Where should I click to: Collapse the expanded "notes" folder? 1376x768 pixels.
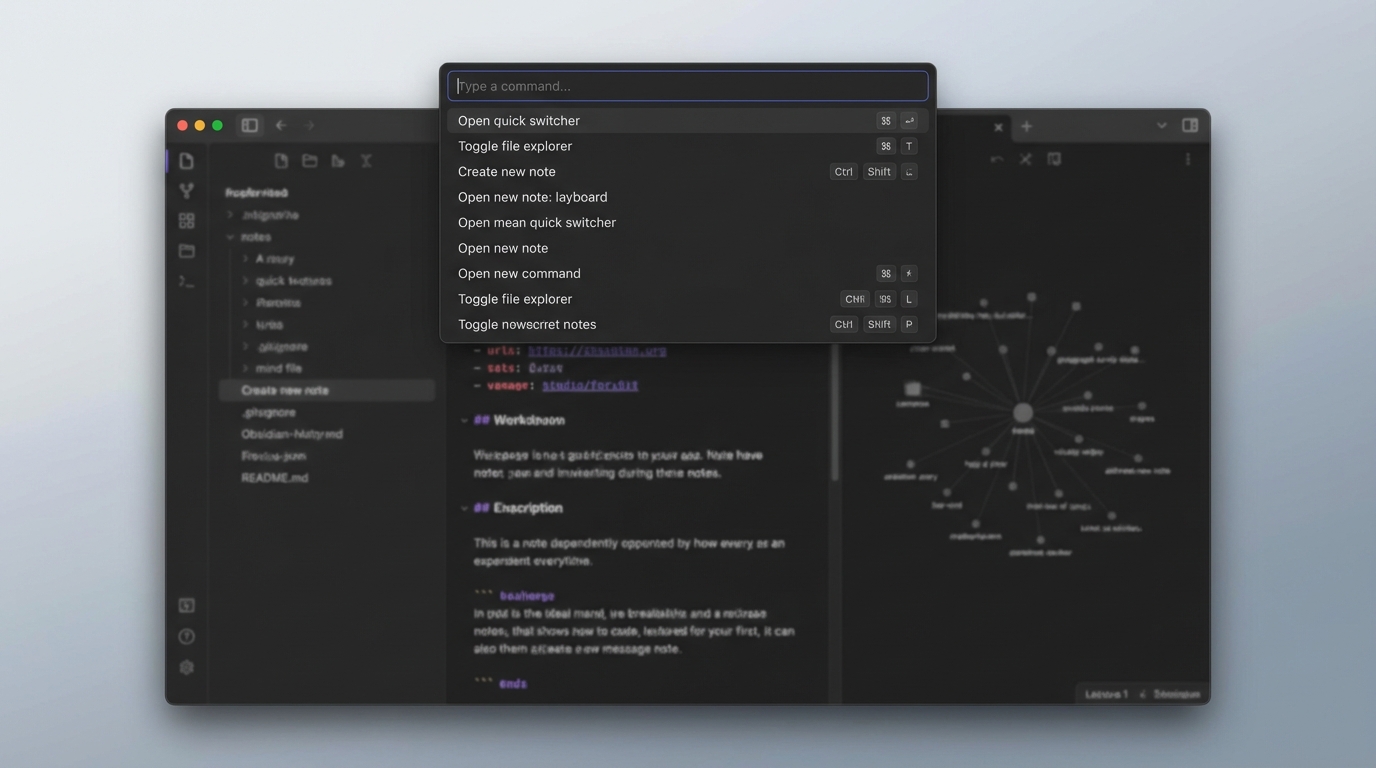click(x=231, y=237)
